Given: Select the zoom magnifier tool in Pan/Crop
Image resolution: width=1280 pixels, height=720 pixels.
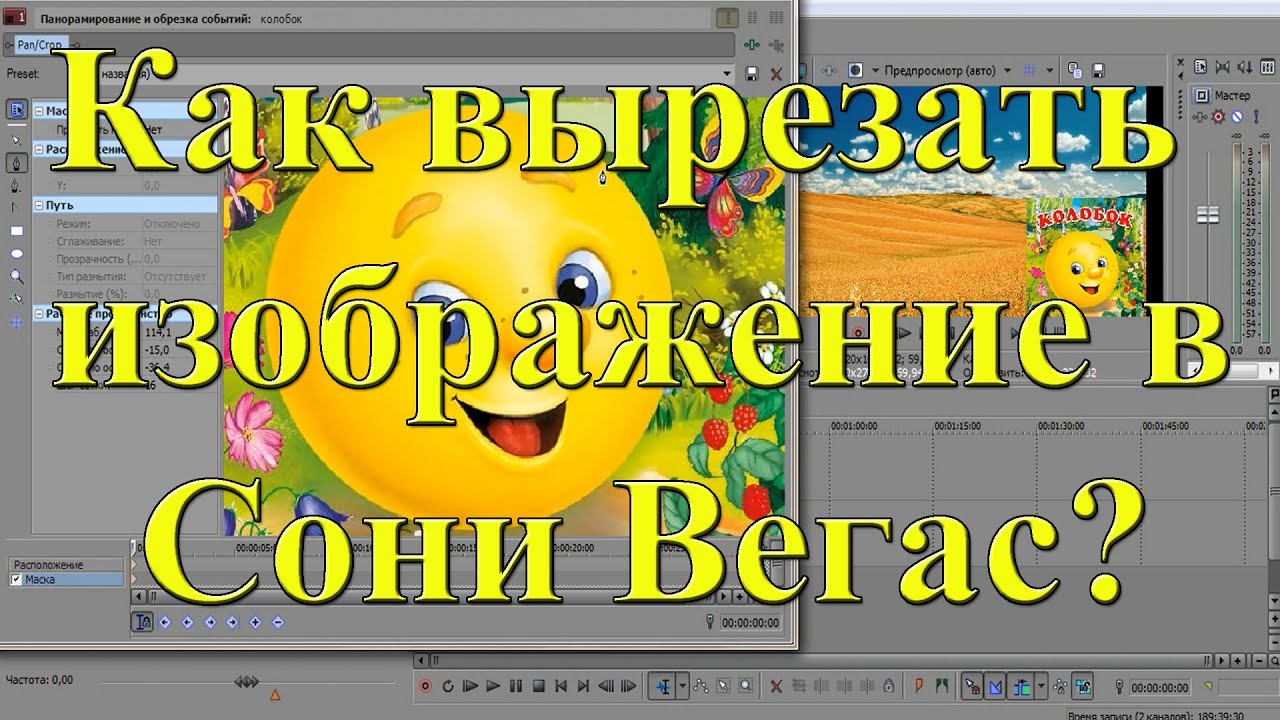Looking at the screenshot, I should pyautogui.click(x=17, y=277).
